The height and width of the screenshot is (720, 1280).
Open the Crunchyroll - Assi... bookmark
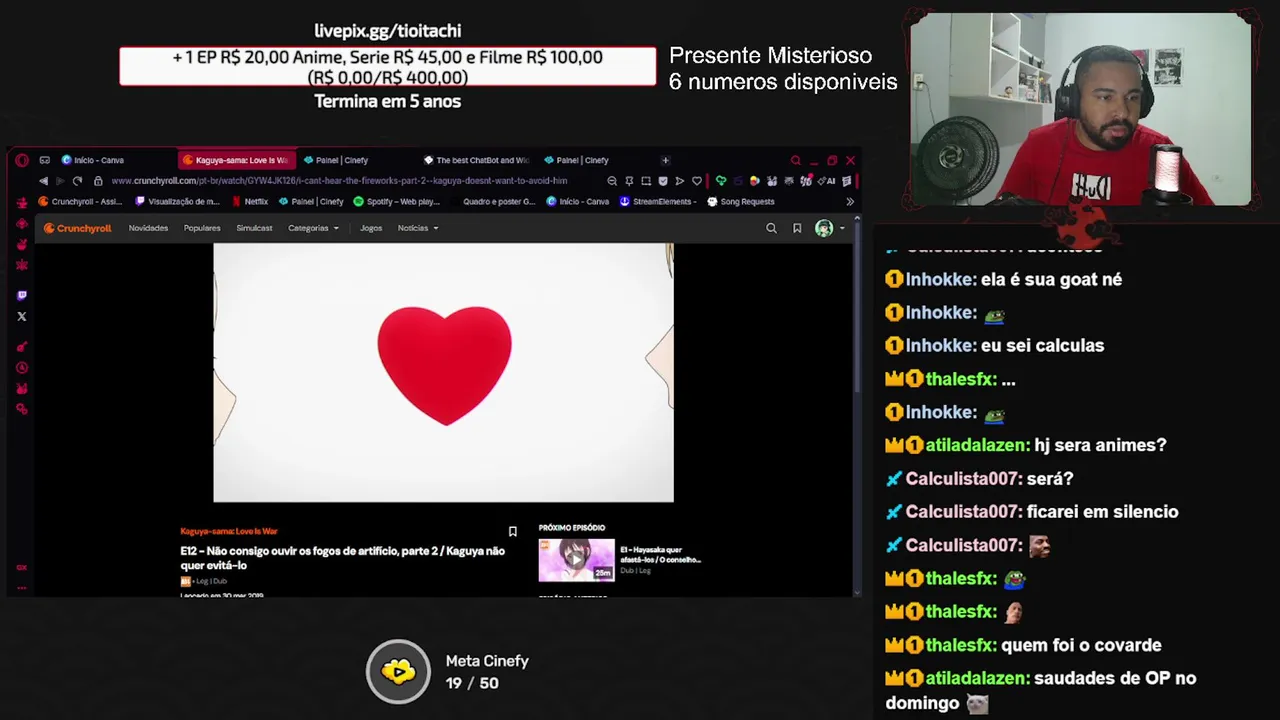click(80, 201)
